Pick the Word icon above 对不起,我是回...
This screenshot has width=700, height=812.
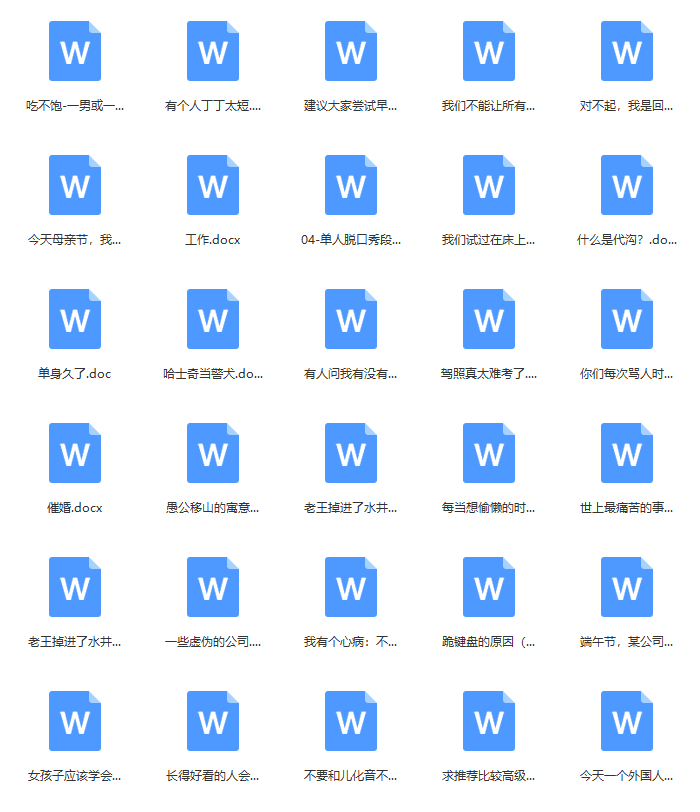click(627, 51)
